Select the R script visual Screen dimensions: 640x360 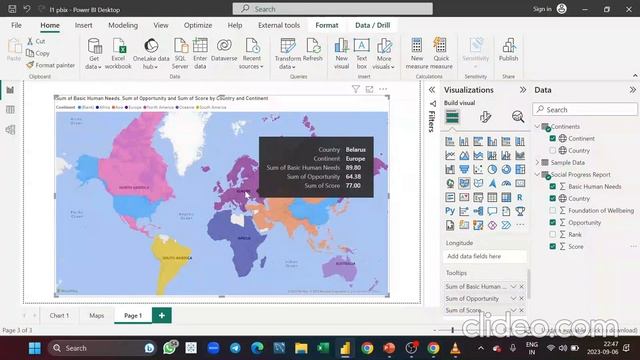pyautogui.click(x=520, y=197)
